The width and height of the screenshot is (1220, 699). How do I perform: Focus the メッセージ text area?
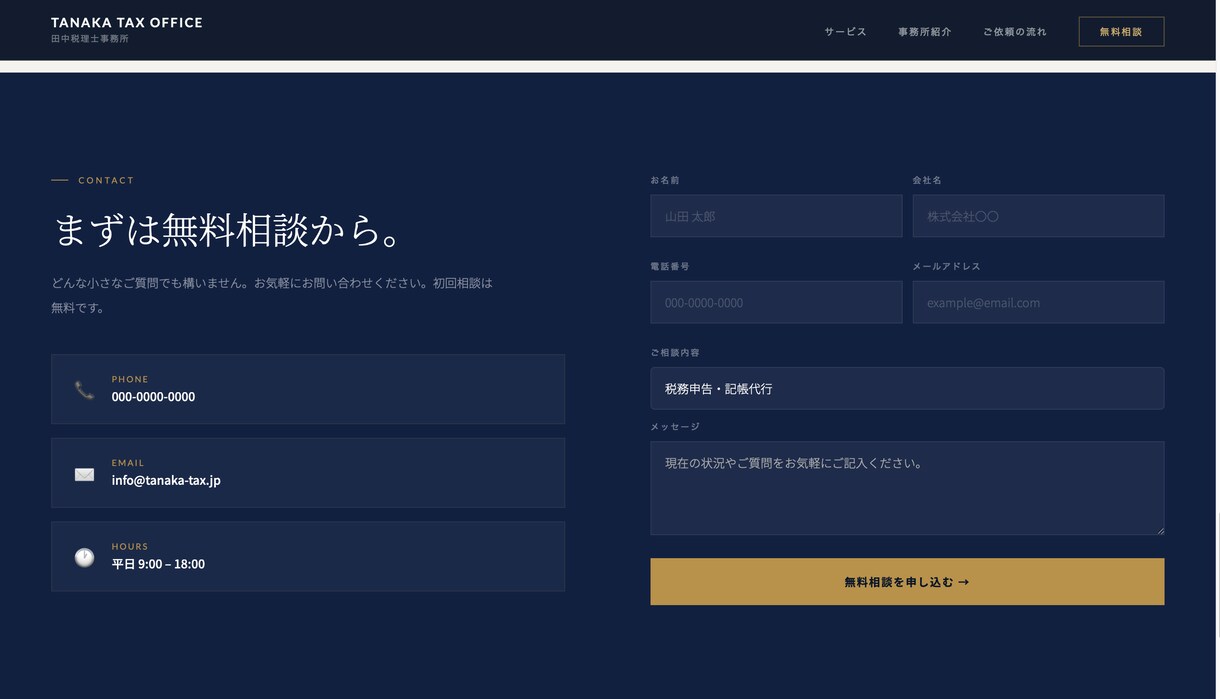point(907,488)
